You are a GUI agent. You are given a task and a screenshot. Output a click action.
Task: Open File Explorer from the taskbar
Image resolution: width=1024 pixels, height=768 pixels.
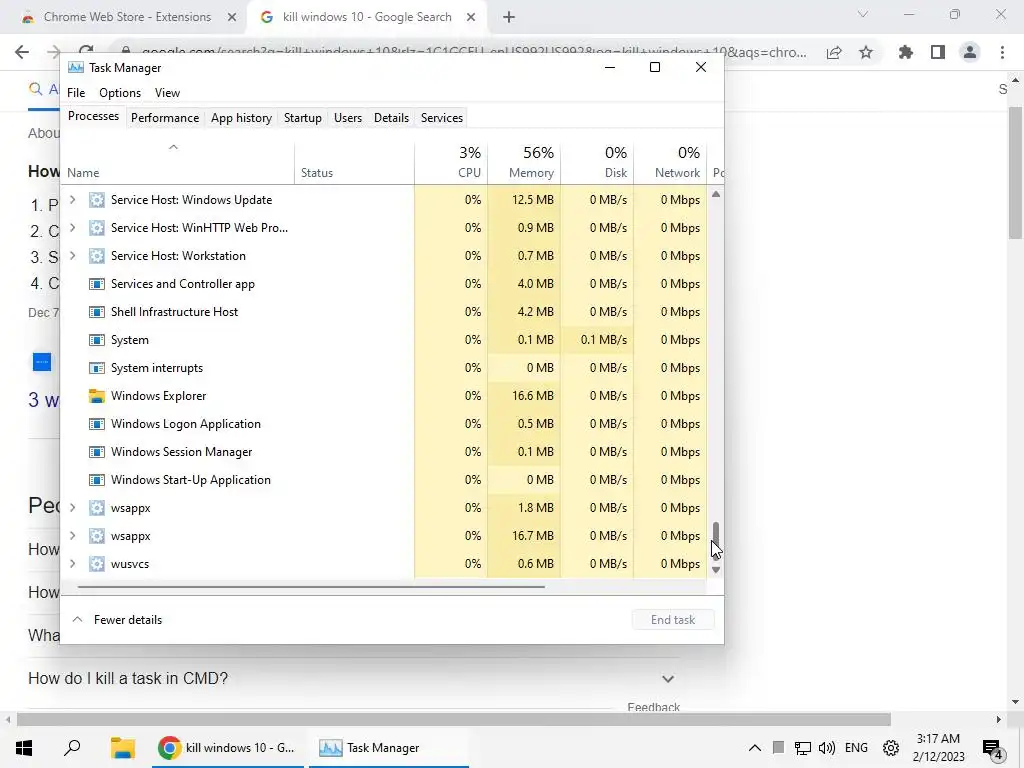(123, 747)
